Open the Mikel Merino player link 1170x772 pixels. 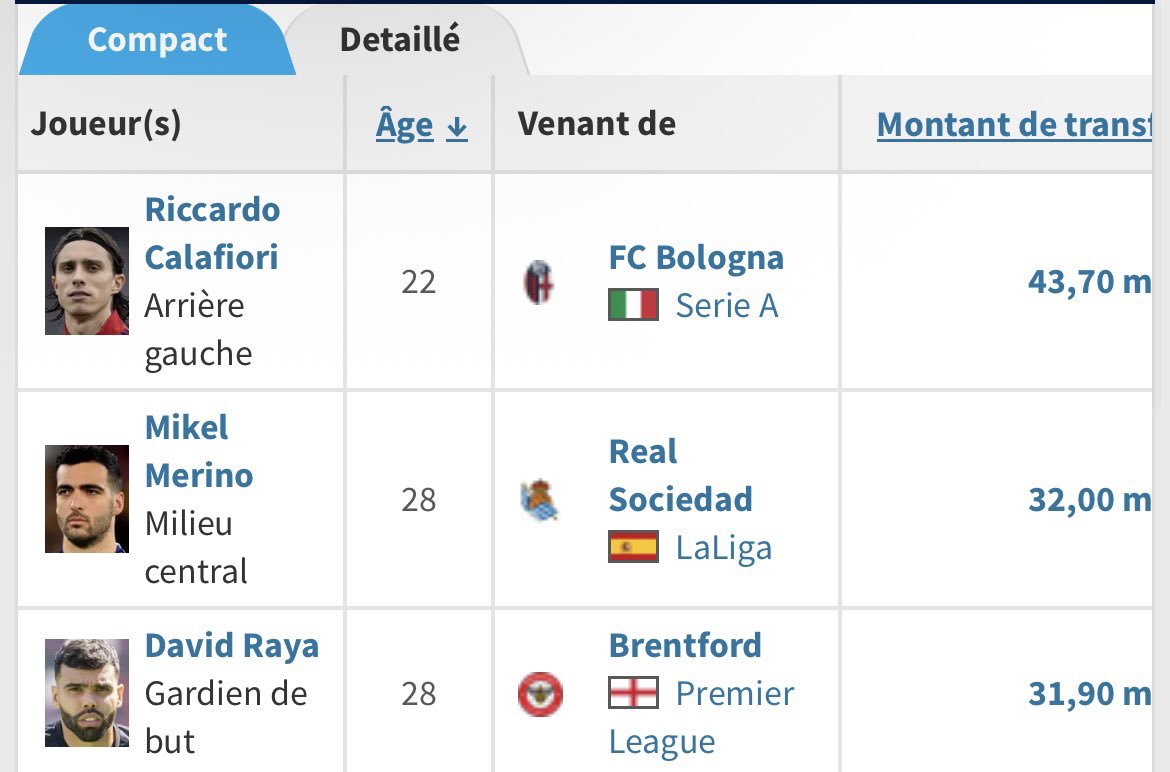[x=199, y=451]
